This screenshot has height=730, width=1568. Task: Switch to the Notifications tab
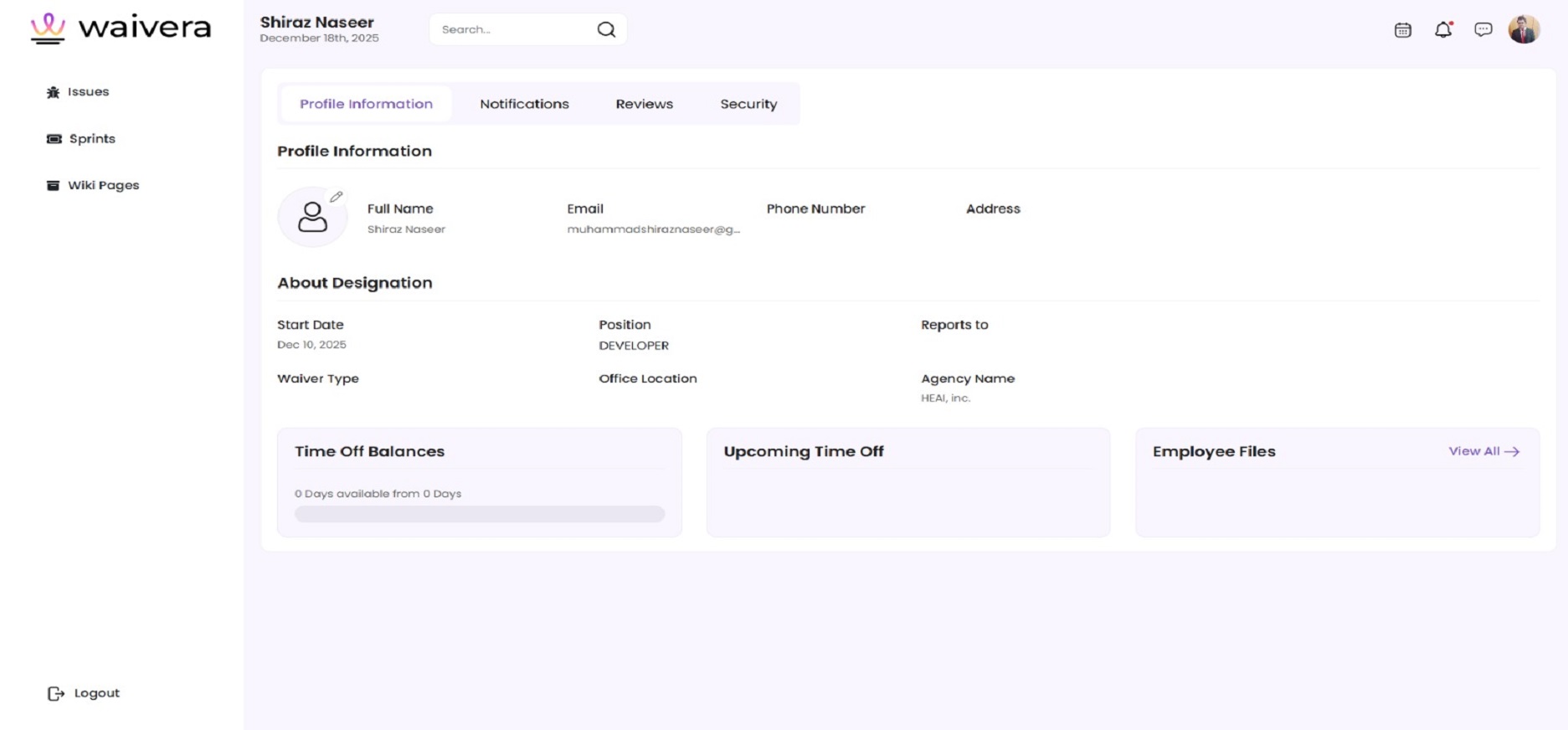pyautogui.click(x=524, y=104)
